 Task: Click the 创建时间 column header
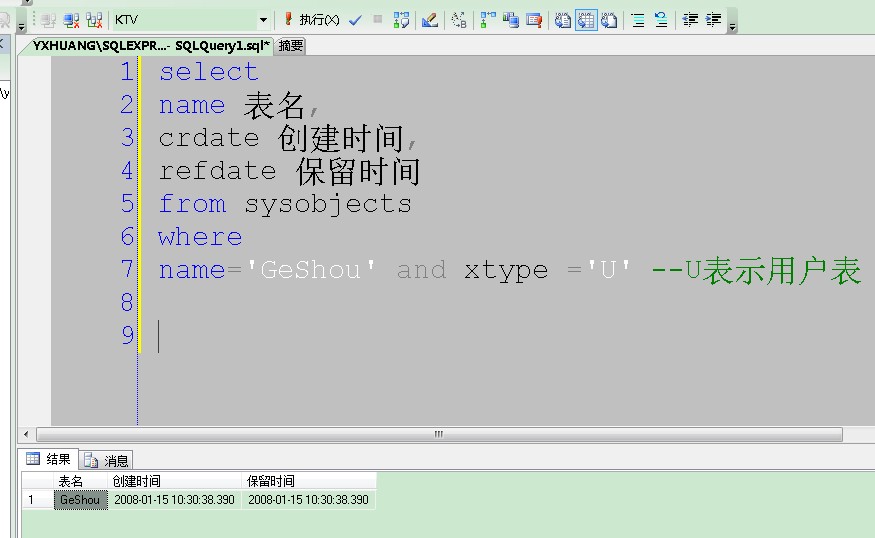pyautogui.click(x=175, y=481)
